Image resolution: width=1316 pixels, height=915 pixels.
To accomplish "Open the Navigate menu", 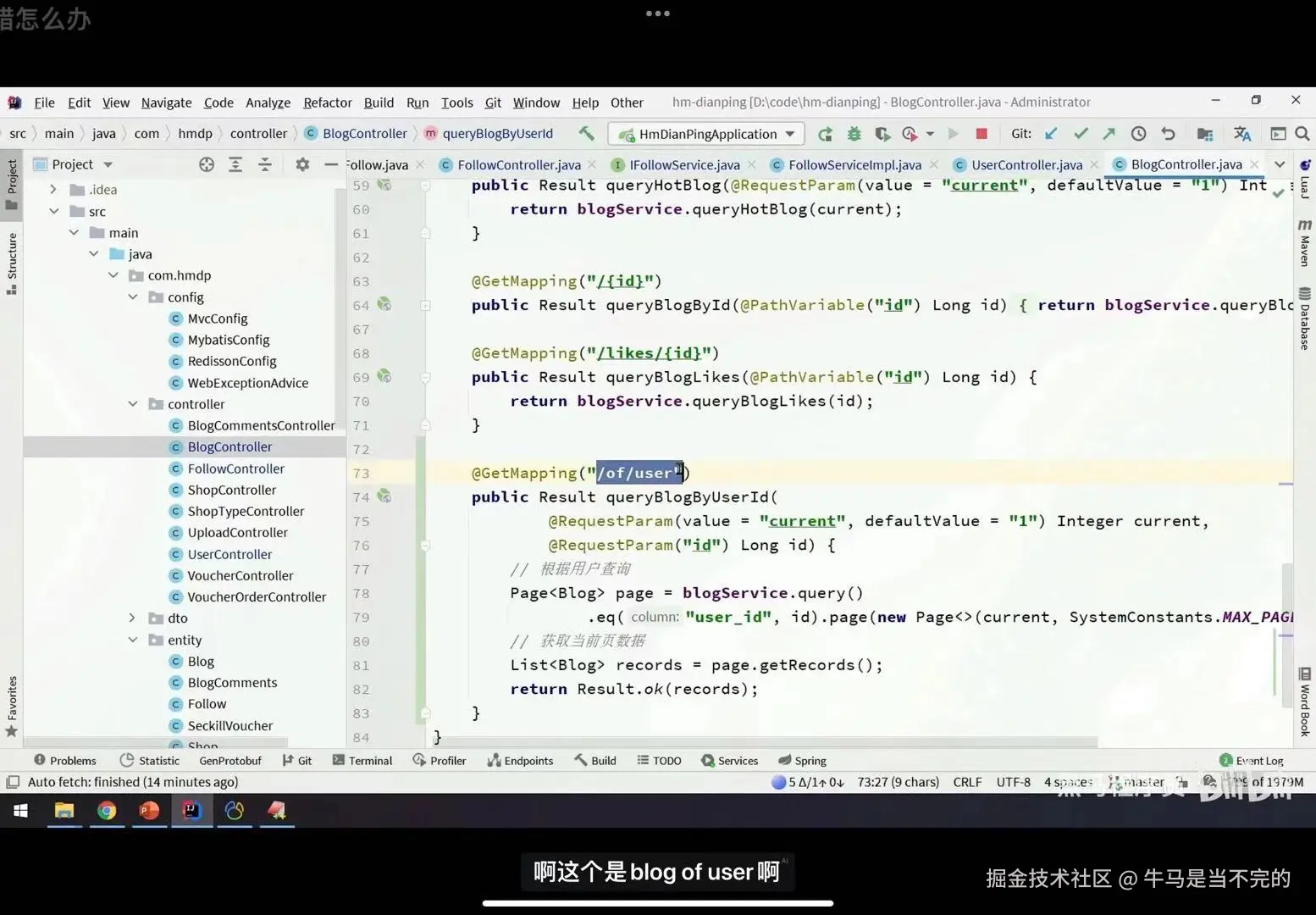I will coord(166,103).
